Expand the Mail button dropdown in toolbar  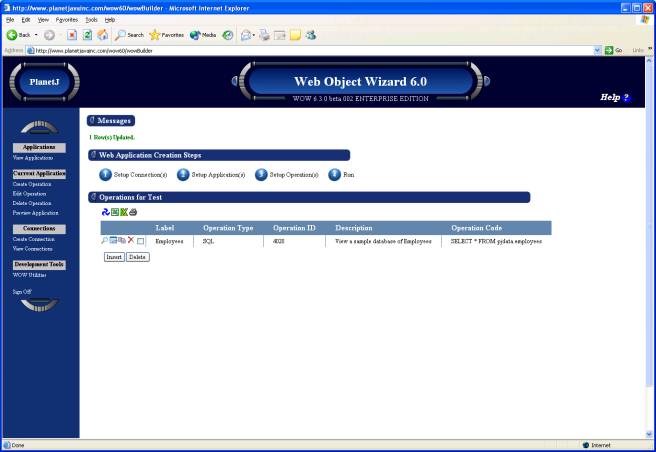[254, 34]
